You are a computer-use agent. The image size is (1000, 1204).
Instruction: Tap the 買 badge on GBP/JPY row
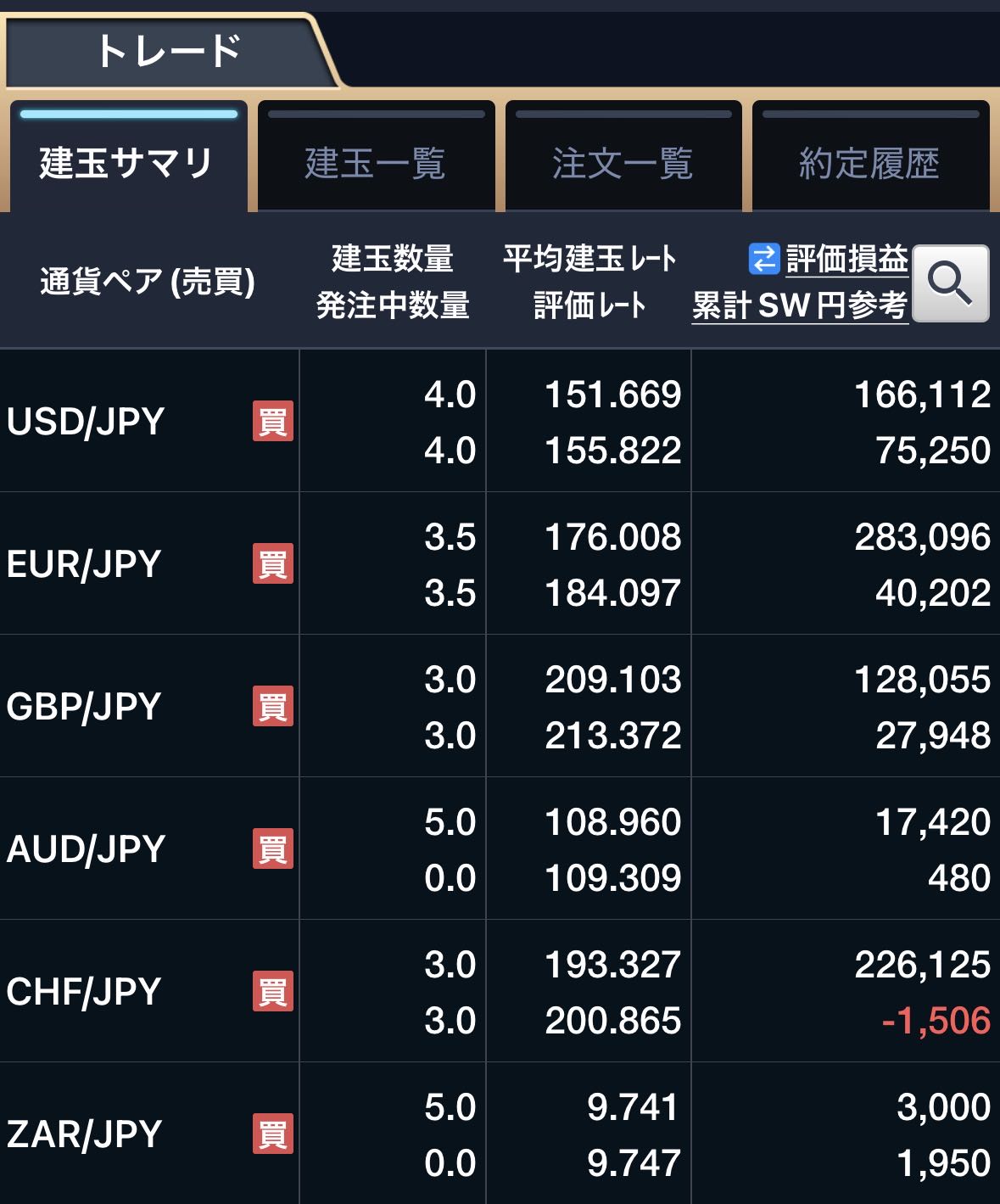[x=272, y=706]
